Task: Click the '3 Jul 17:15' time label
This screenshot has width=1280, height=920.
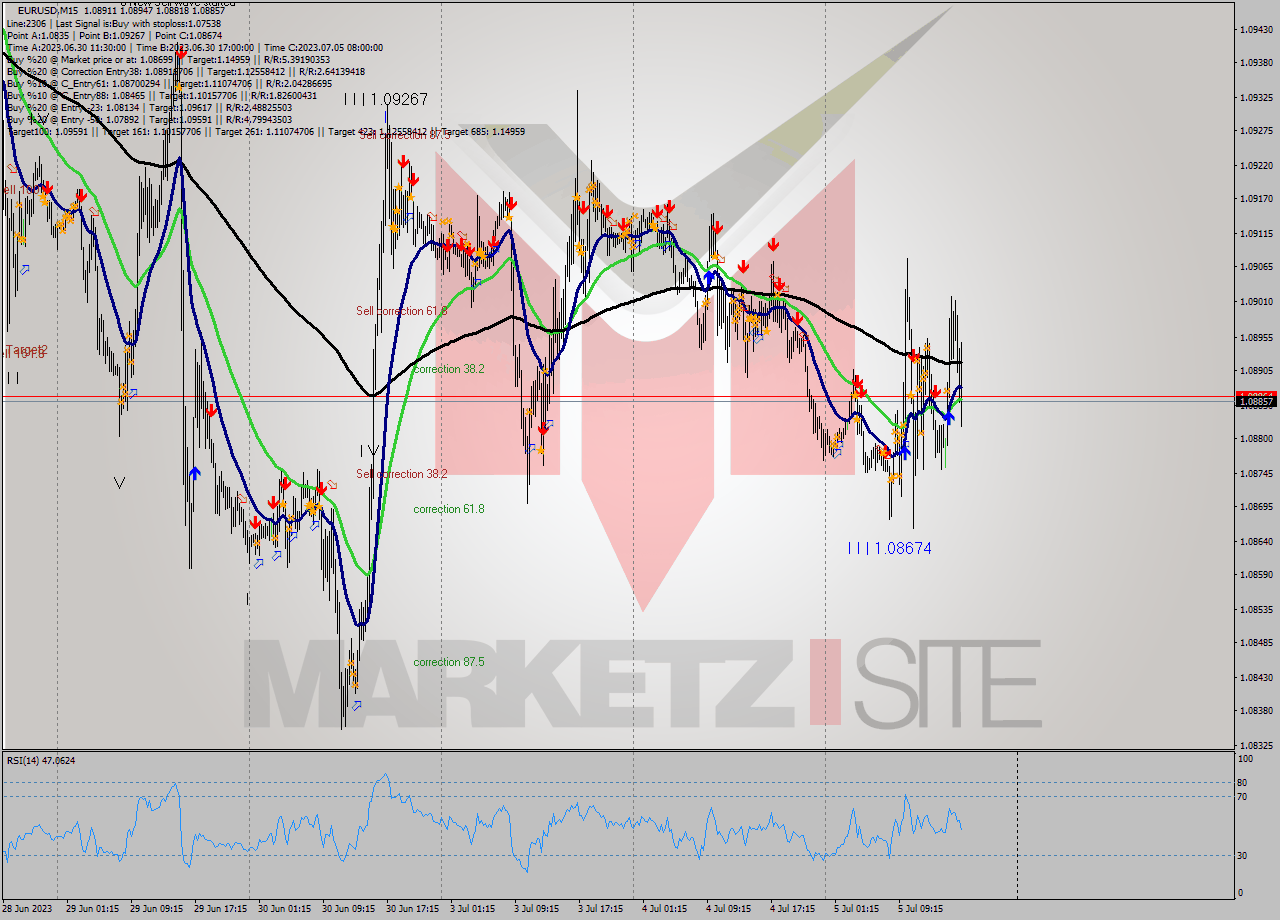Action: (601, 909)
